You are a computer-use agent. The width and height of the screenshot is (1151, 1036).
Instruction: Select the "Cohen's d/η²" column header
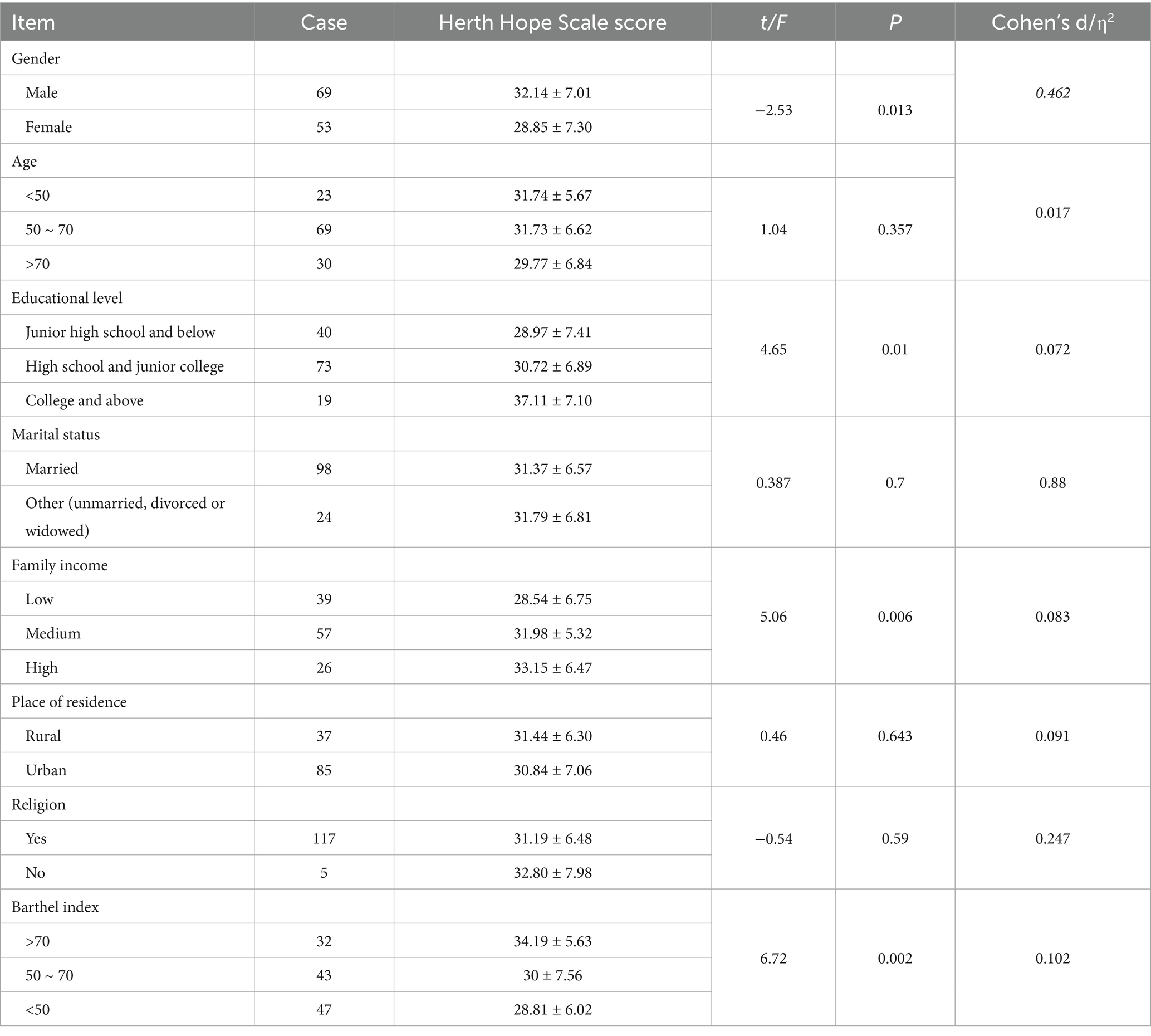(1052, 22)
